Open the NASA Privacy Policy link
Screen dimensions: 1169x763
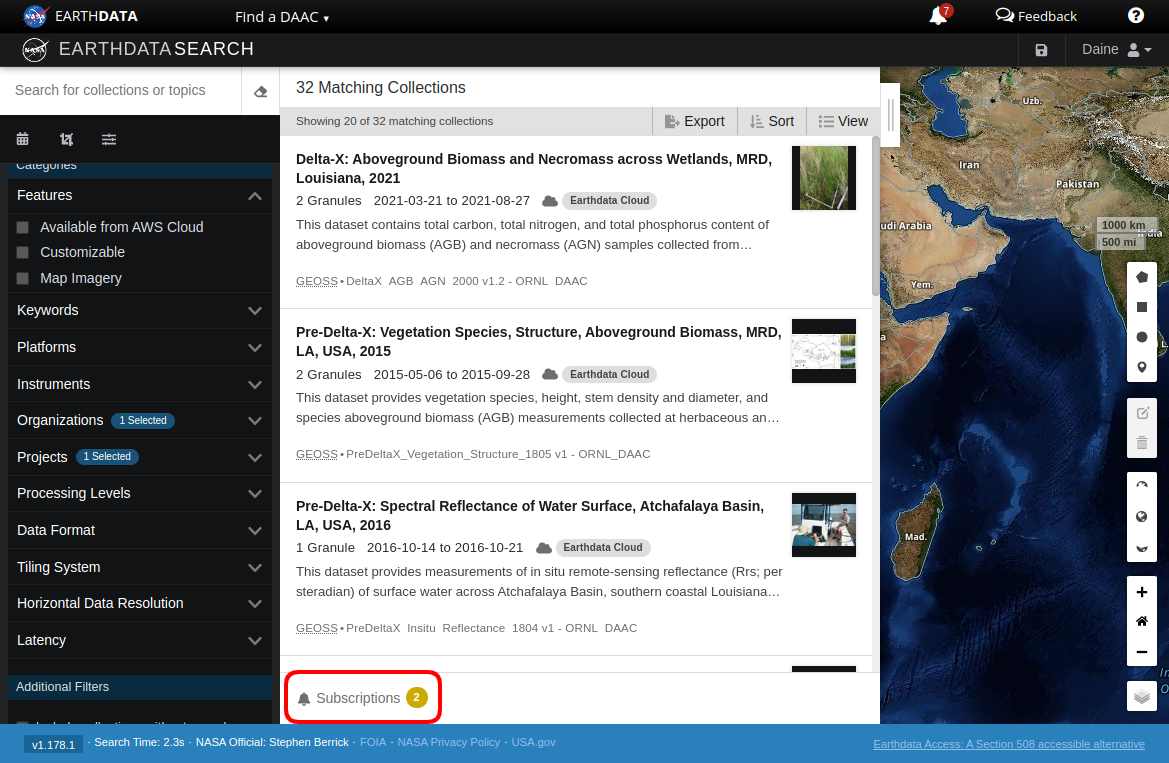pyautogui.click(x=449, y=742)
